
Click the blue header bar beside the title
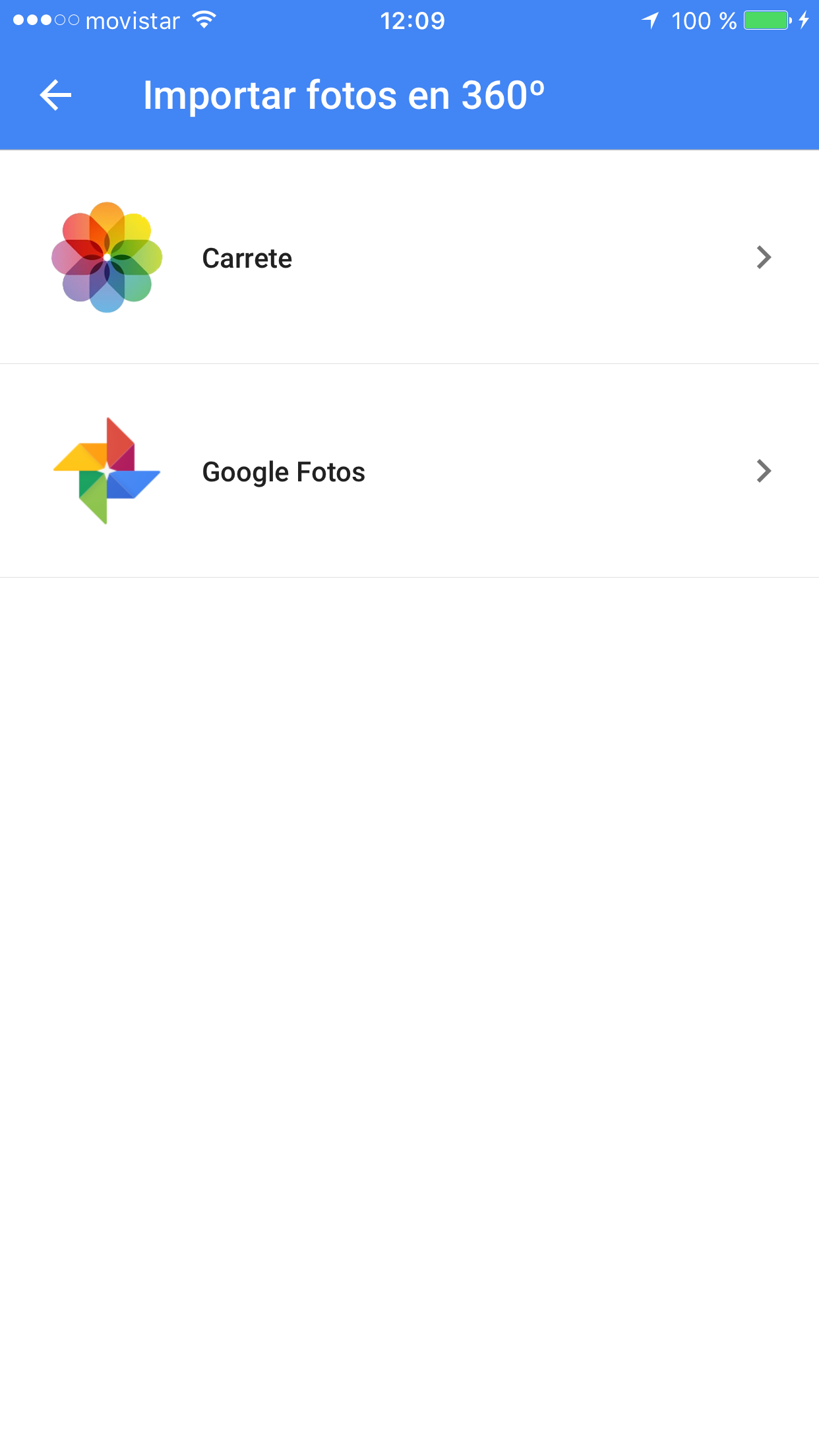(679, 96)
